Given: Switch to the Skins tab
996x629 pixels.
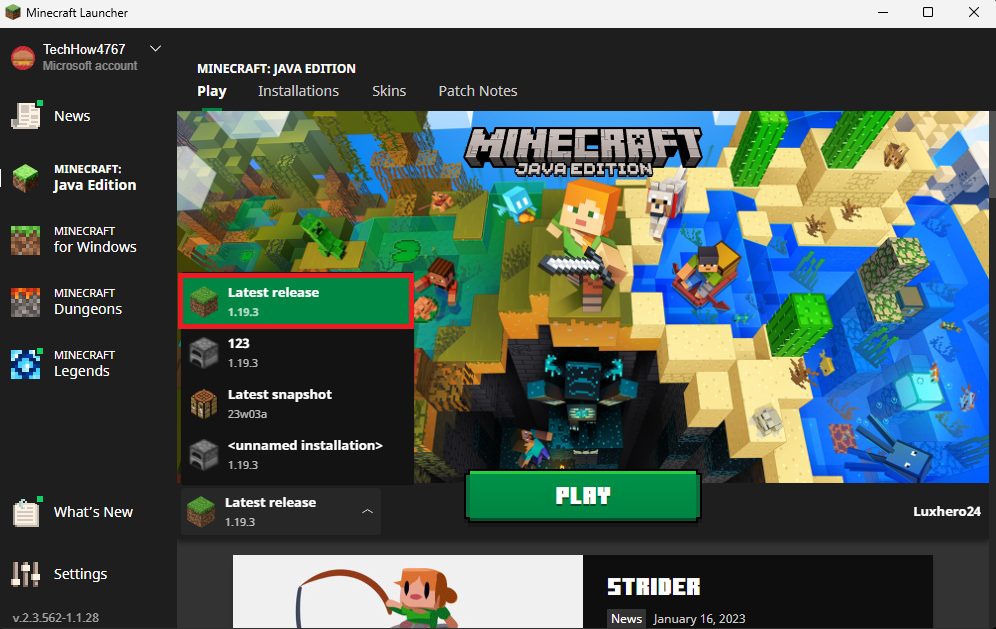Looking at the screenshot, I should point(389,91).
